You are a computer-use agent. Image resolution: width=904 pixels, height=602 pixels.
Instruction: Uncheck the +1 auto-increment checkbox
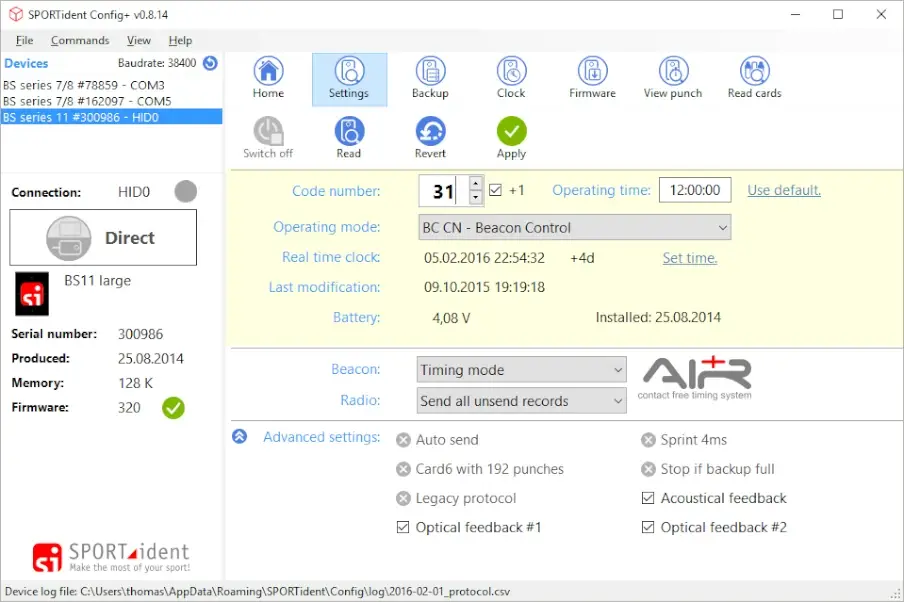click(x=496, y=190)
